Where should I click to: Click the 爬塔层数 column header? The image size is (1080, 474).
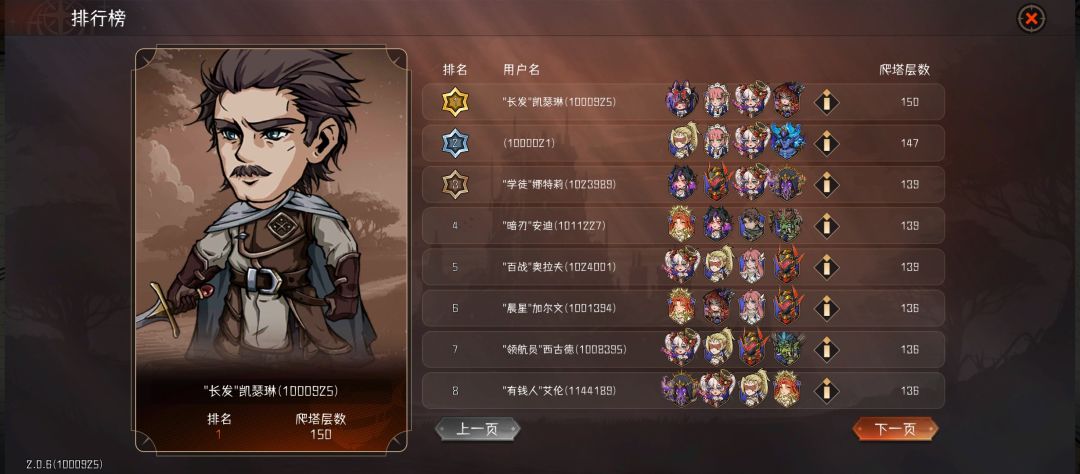904,70
